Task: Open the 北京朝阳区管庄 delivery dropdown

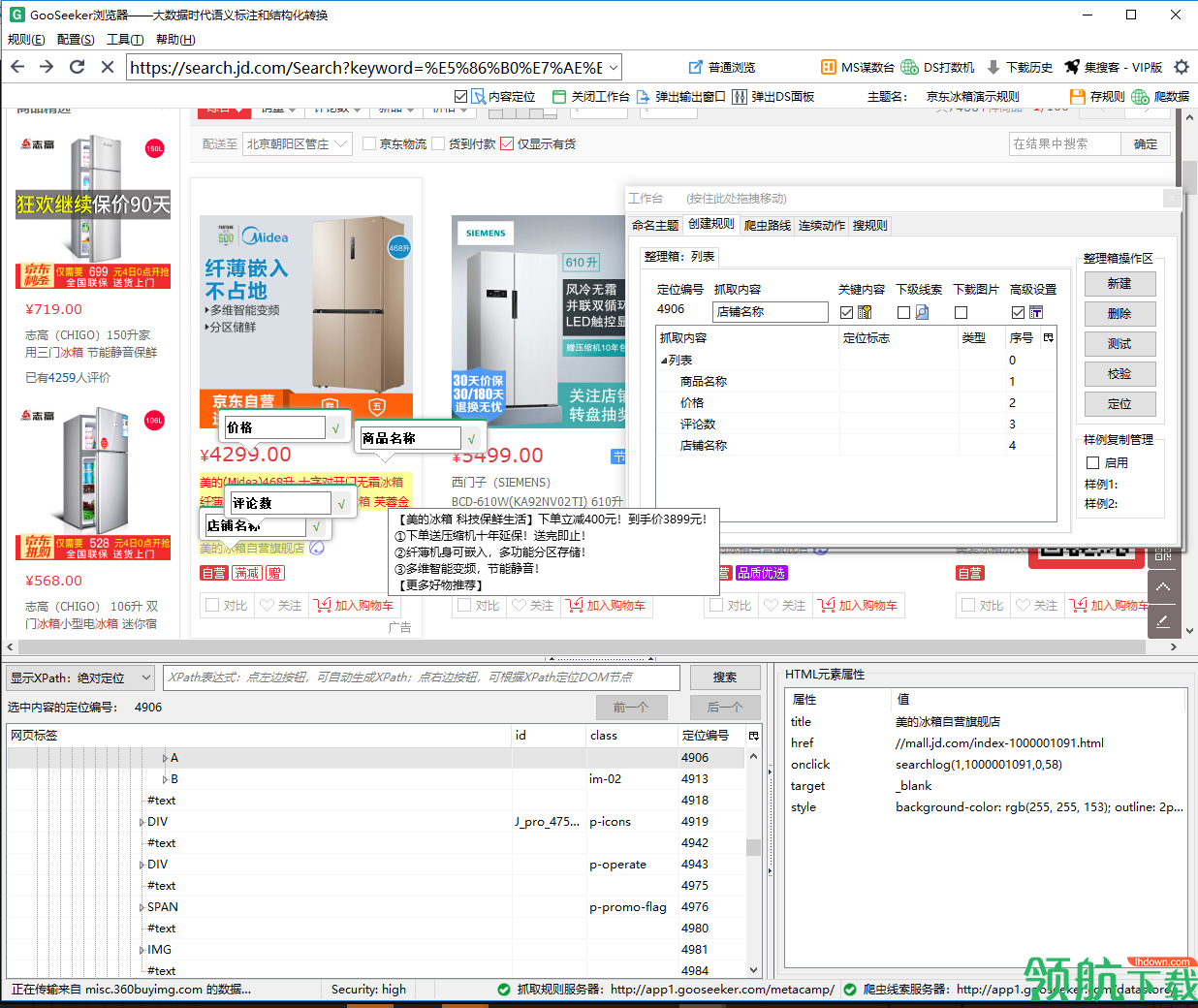Action: point(296,143)
